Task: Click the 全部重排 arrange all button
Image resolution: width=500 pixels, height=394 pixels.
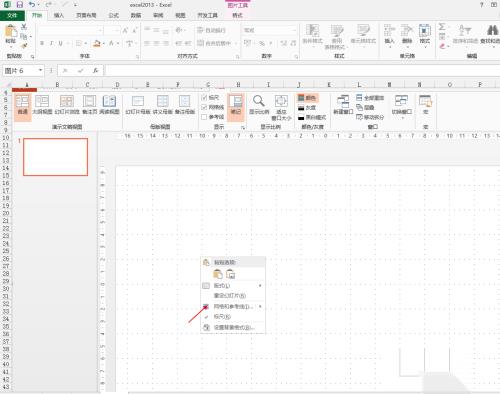Action: tap(370, 98)
